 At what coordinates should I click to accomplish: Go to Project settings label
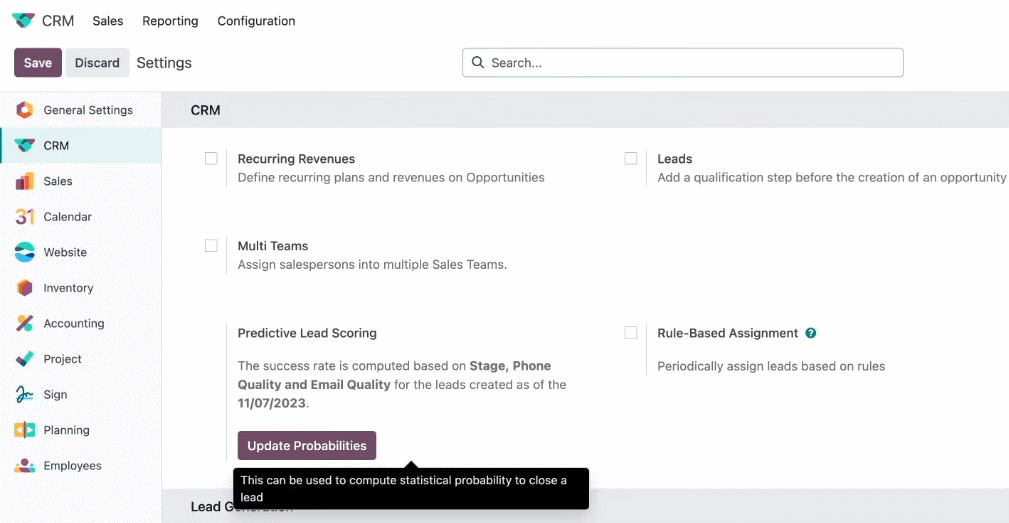[62, 359]
